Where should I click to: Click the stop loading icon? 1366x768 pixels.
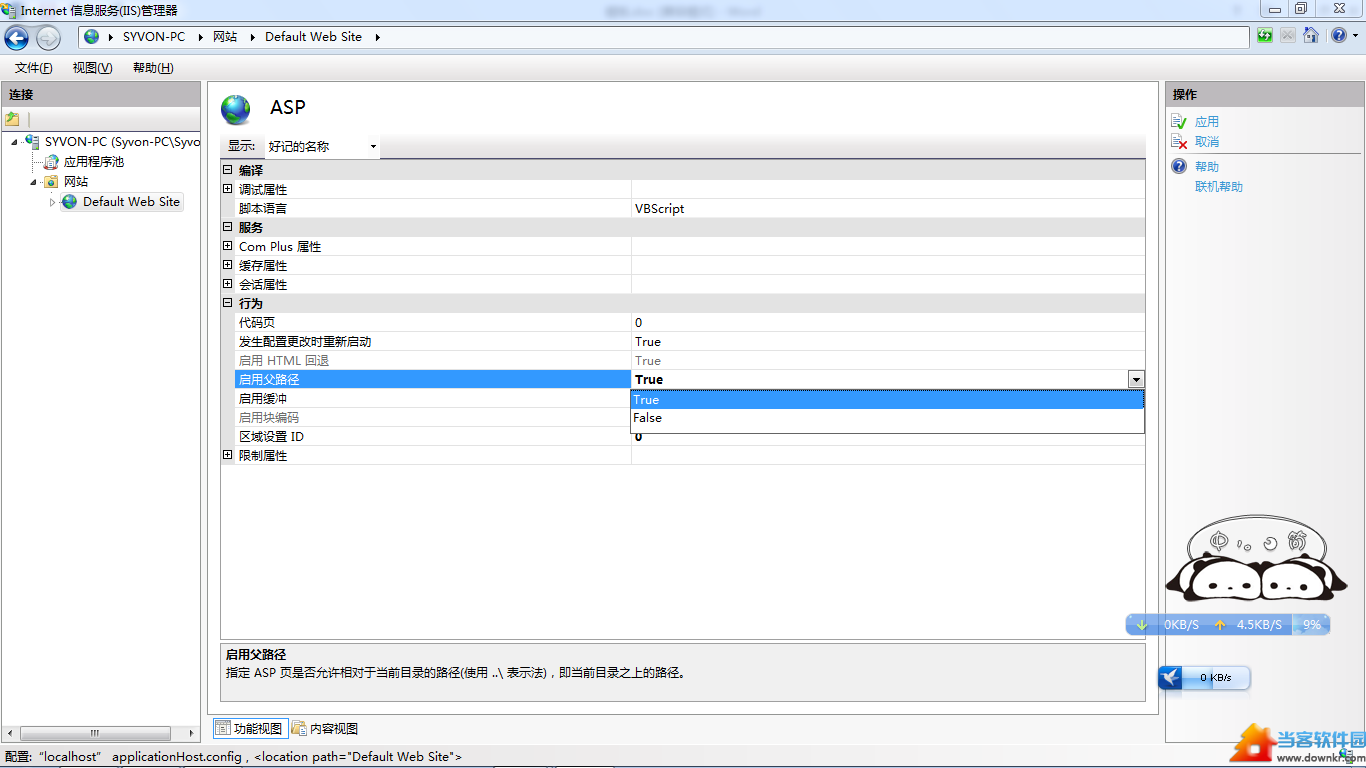[1287, 36]
